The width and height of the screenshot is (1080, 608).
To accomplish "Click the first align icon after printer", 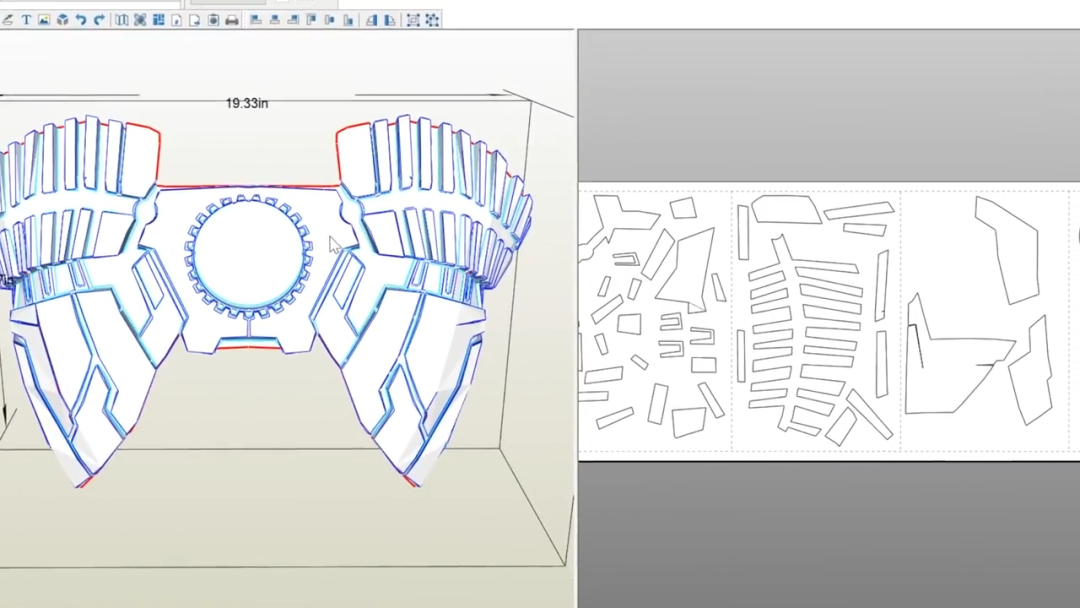I will coord(256,20).
